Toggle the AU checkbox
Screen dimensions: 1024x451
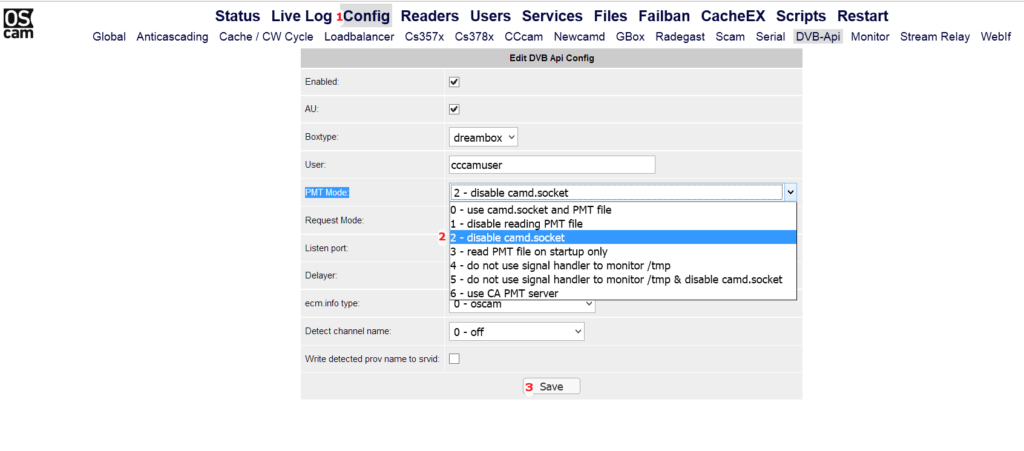coord(455,110)
